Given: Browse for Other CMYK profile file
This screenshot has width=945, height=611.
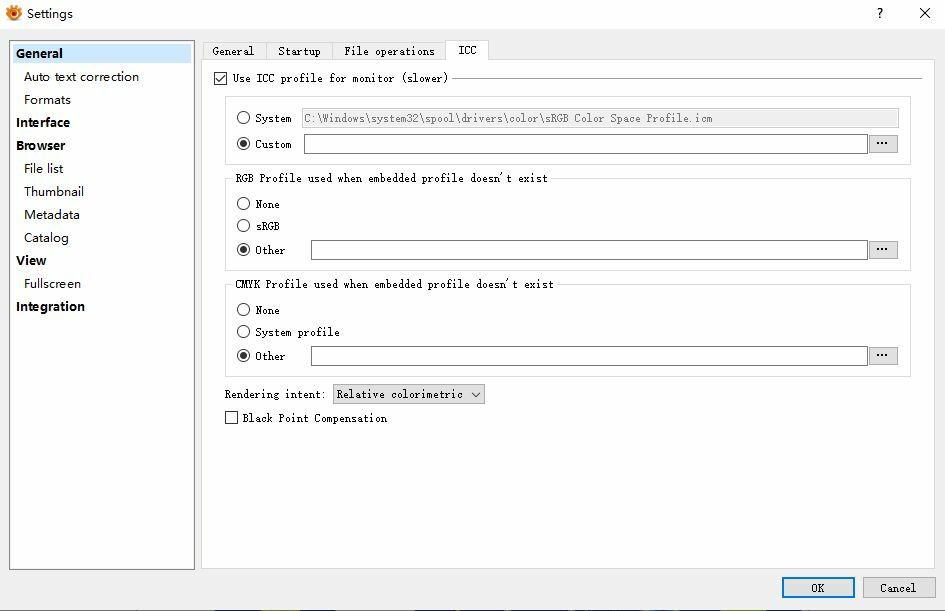Looking at the screenshot, I should coord(883,356).
